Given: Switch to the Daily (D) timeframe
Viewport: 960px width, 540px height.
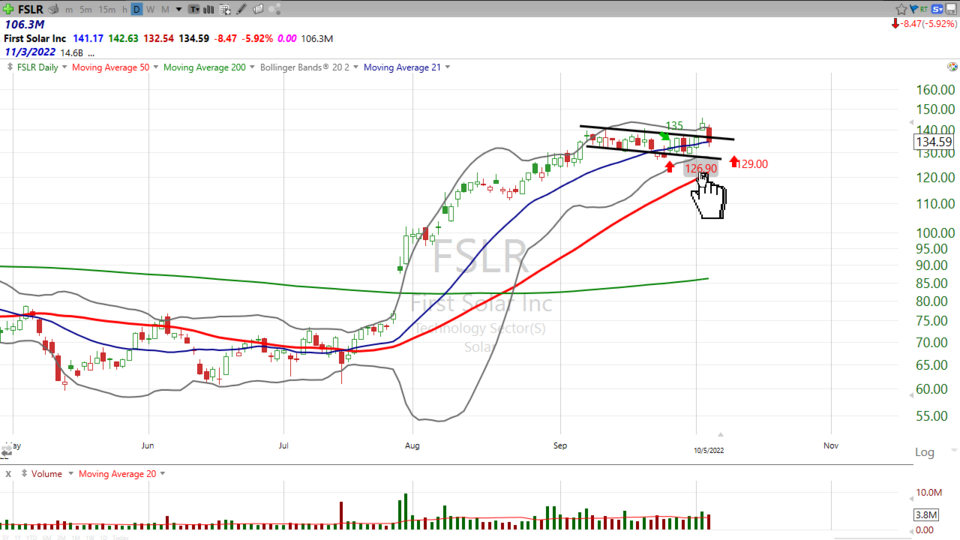Looking at the screenshot, I should (x=136, y=9).
